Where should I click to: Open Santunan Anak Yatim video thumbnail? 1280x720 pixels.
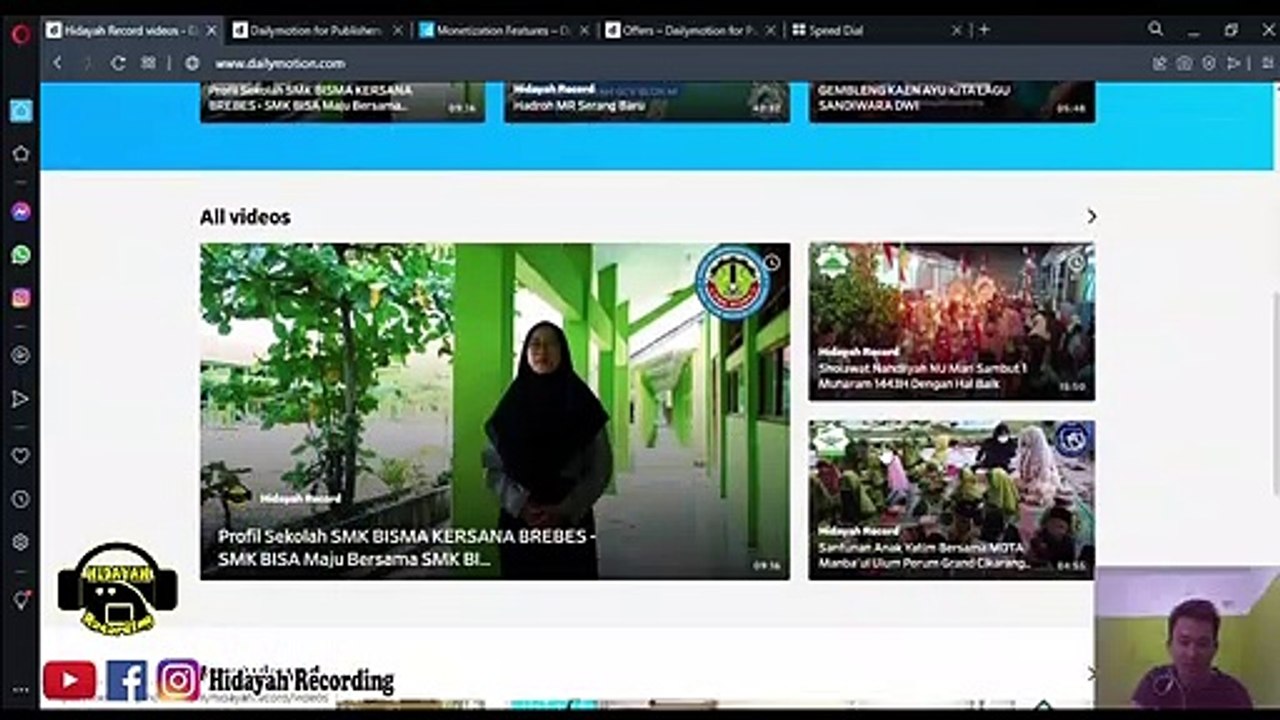pyautogui.click(x=951, y=499)
